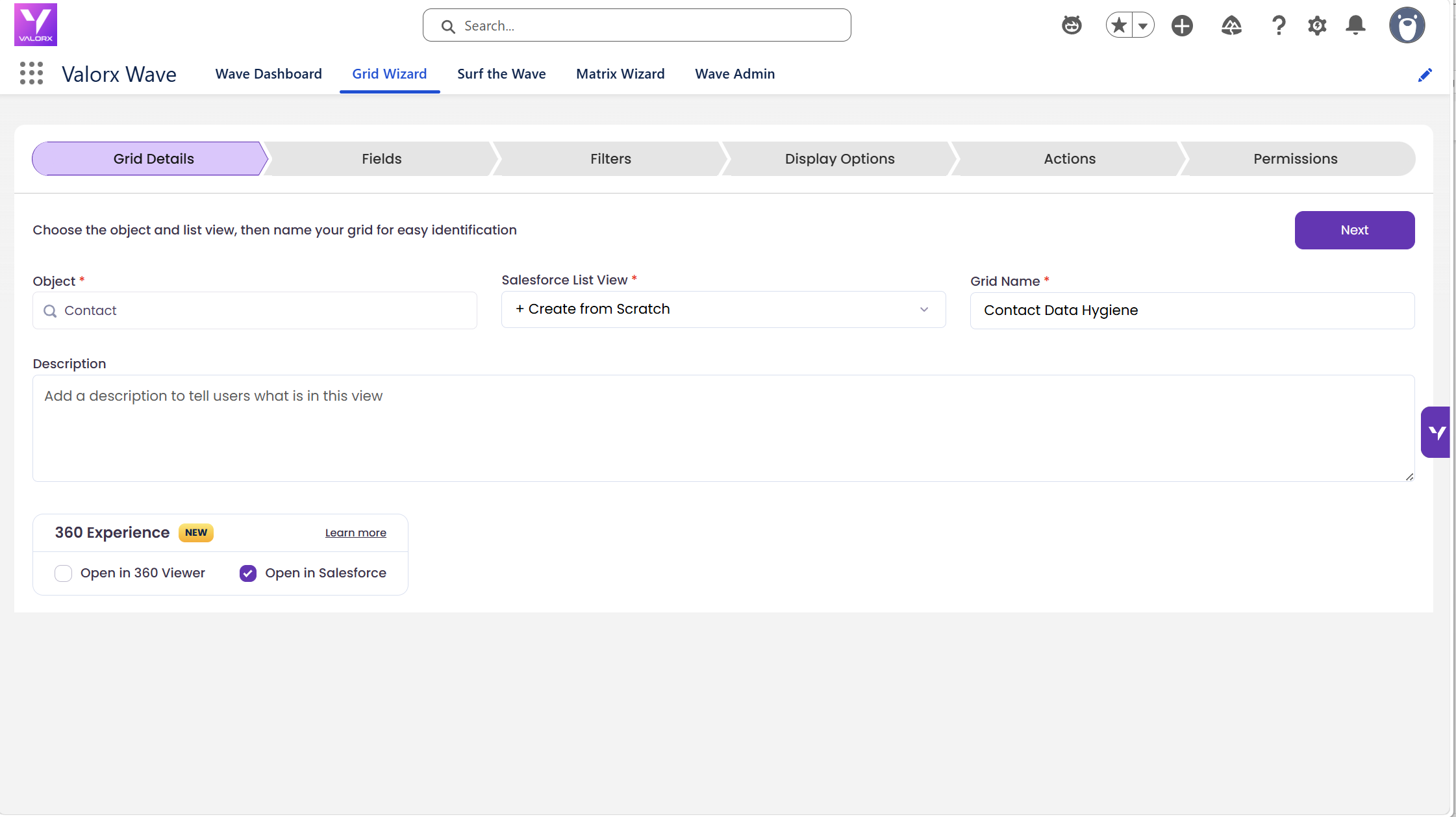Enable the Open in 360 Viewer checkbox
This screenshot has height=817, width=1456.
(63, 573)
